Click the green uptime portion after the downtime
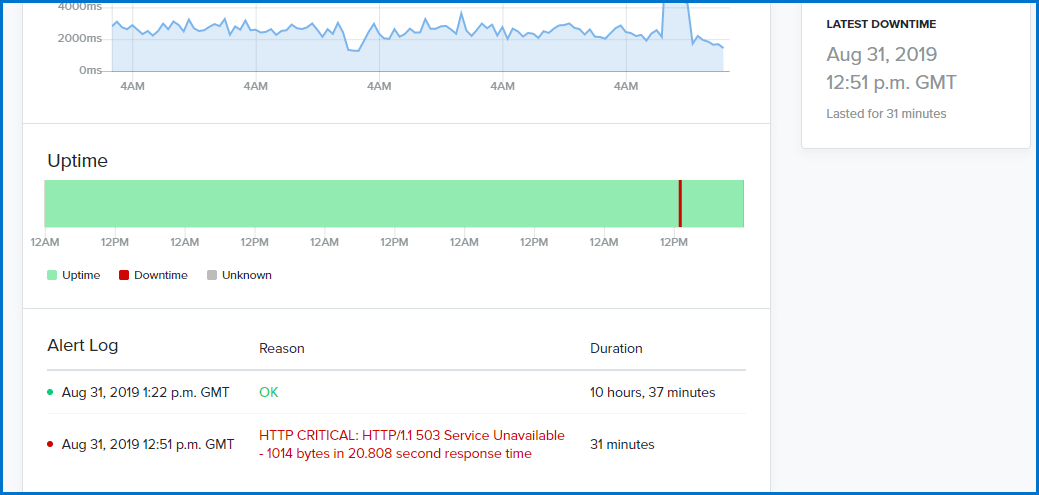This screenshot has height=495, width=1039. tap(712, 203)
